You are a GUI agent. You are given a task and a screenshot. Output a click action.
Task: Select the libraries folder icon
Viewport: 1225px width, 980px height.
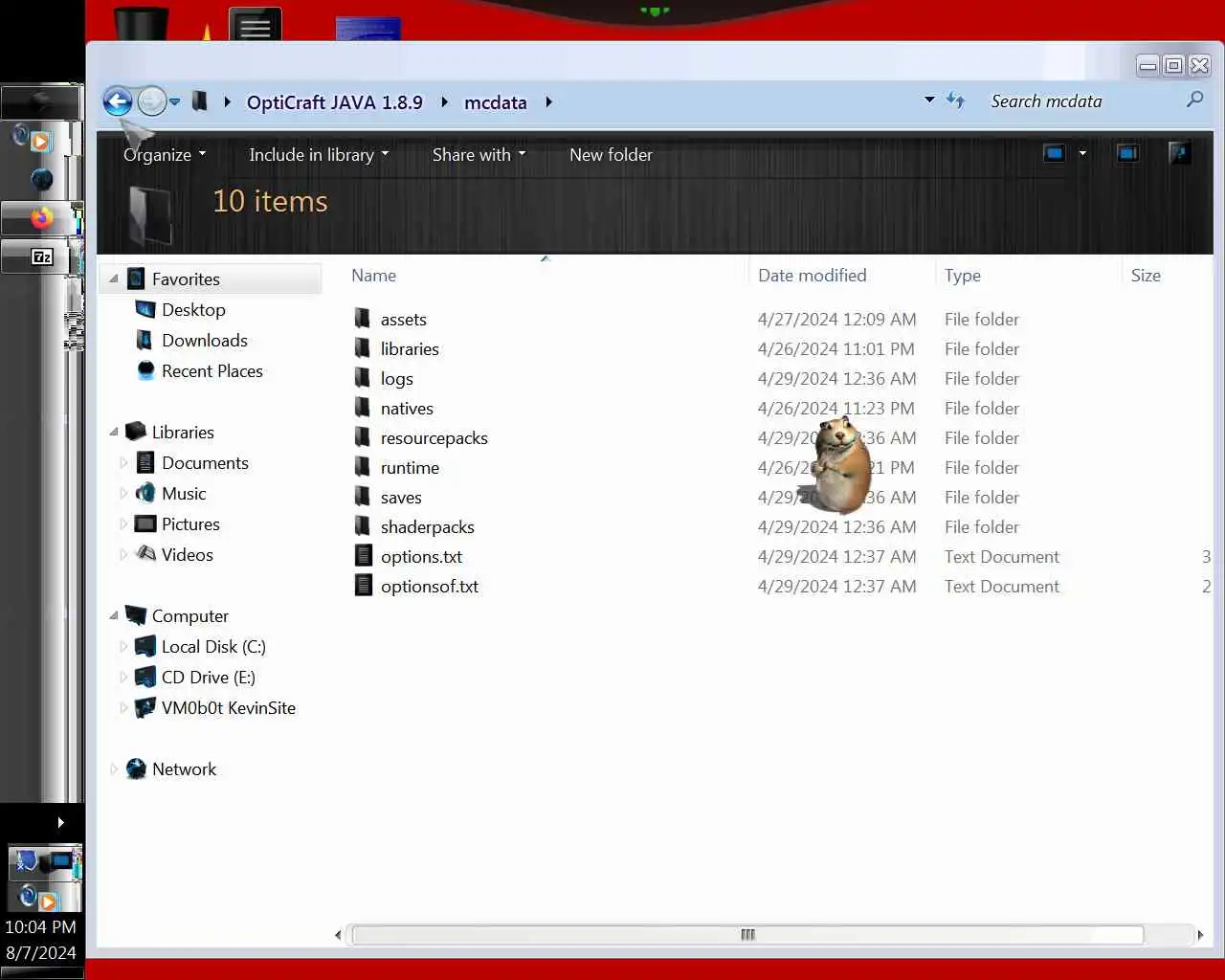coord(363,348)
